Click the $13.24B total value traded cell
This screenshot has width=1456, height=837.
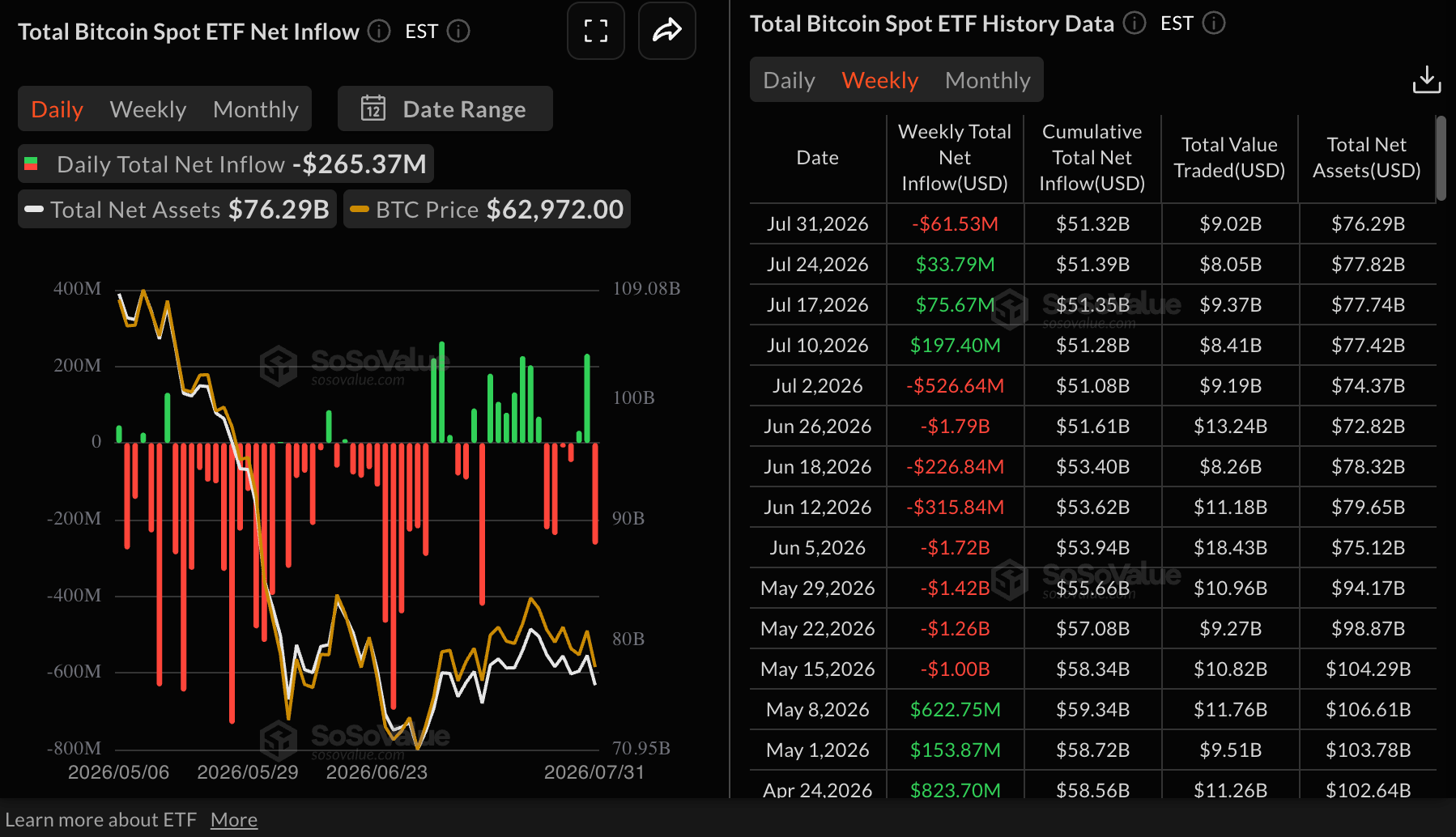tap(1230, 426)
